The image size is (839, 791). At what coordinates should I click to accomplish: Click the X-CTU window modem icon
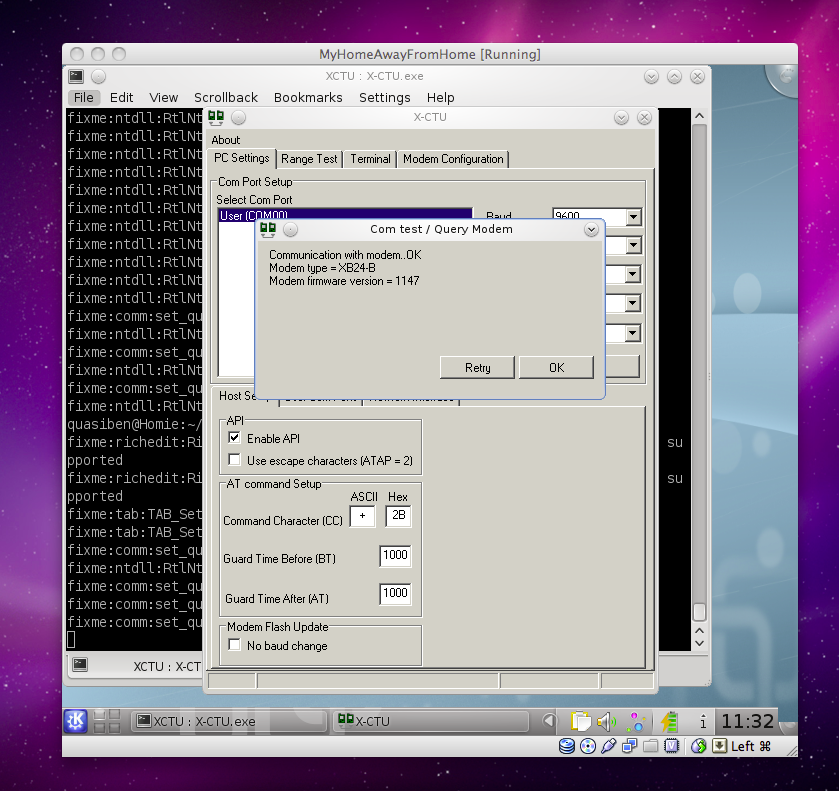pyautogui.click(x=216, y=117)
